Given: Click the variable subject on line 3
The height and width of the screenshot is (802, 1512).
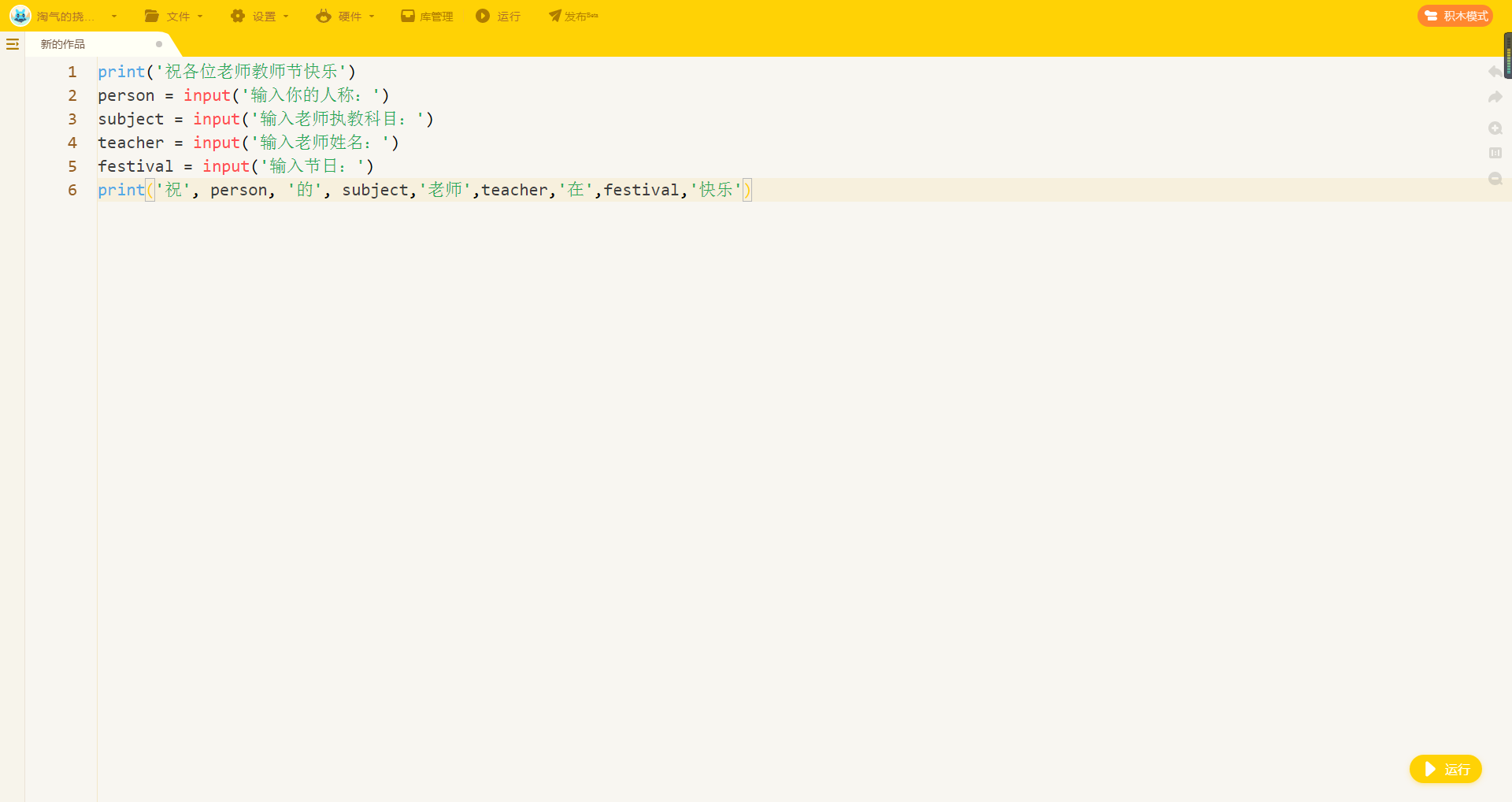Looking at the screenshot, I should point(131,119).
